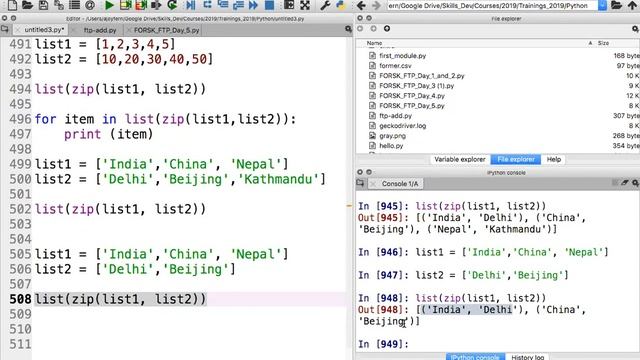
Task: Click File explorer parent-up arrow icon
Action: pyautogui.click(x=387, y=29)
